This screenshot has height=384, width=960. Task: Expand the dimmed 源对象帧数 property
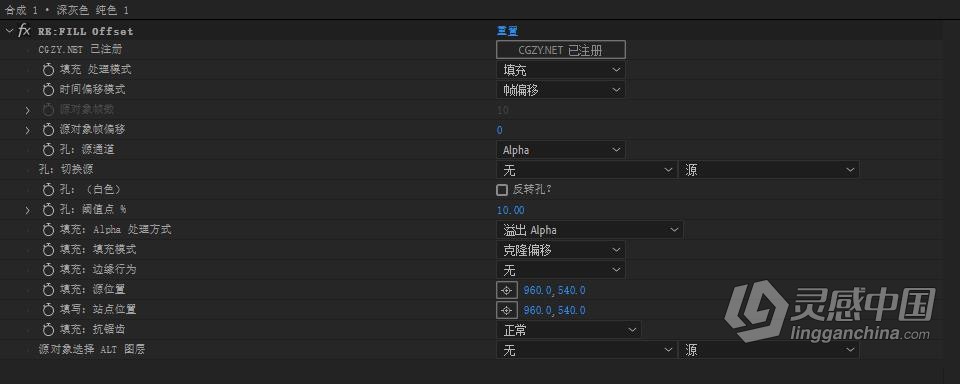coord(27,110)
